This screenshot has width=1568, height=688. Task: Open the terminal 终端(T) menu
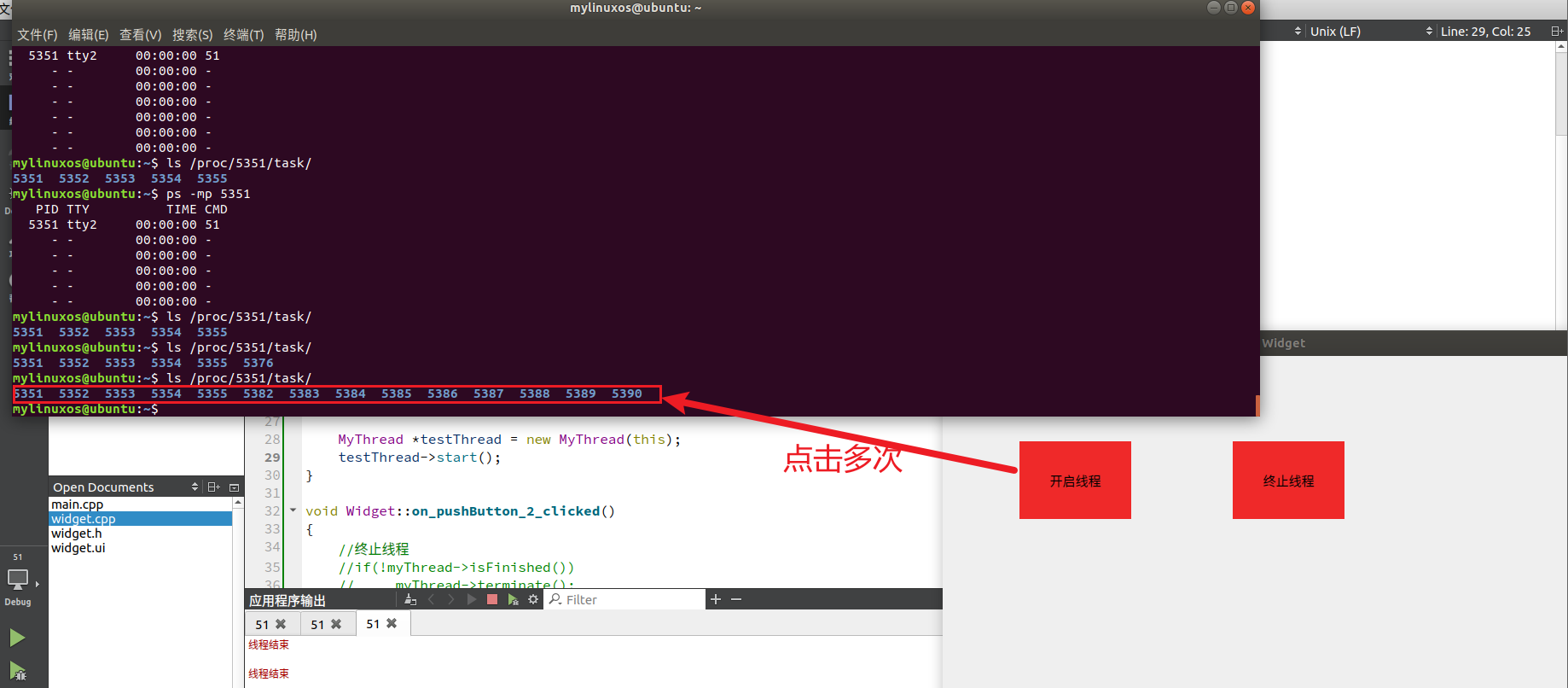point(244,35)
